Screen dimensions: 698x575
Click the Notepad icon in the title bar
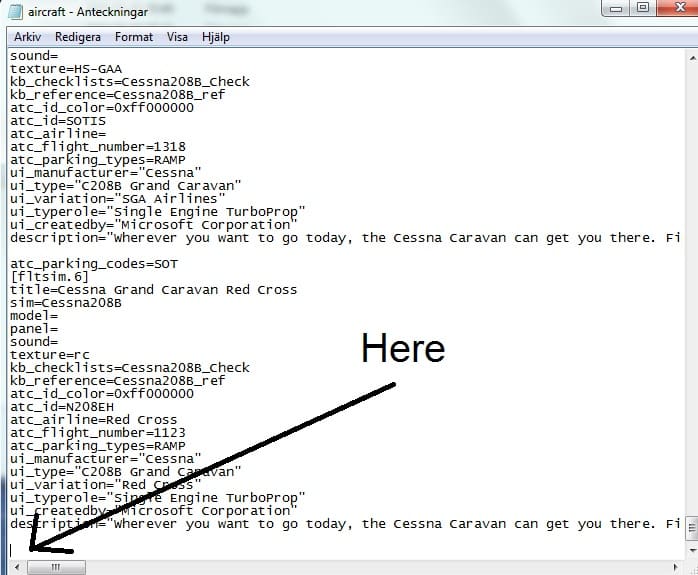14,11
